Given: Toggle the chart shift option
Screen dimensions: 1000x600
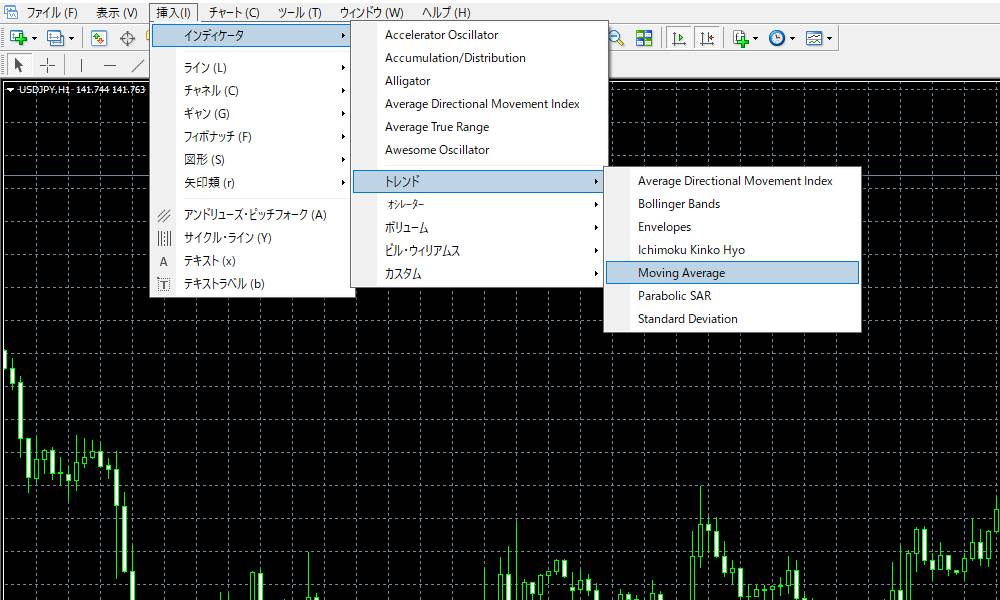Looking at the screenshot, I should pos(706,37).
